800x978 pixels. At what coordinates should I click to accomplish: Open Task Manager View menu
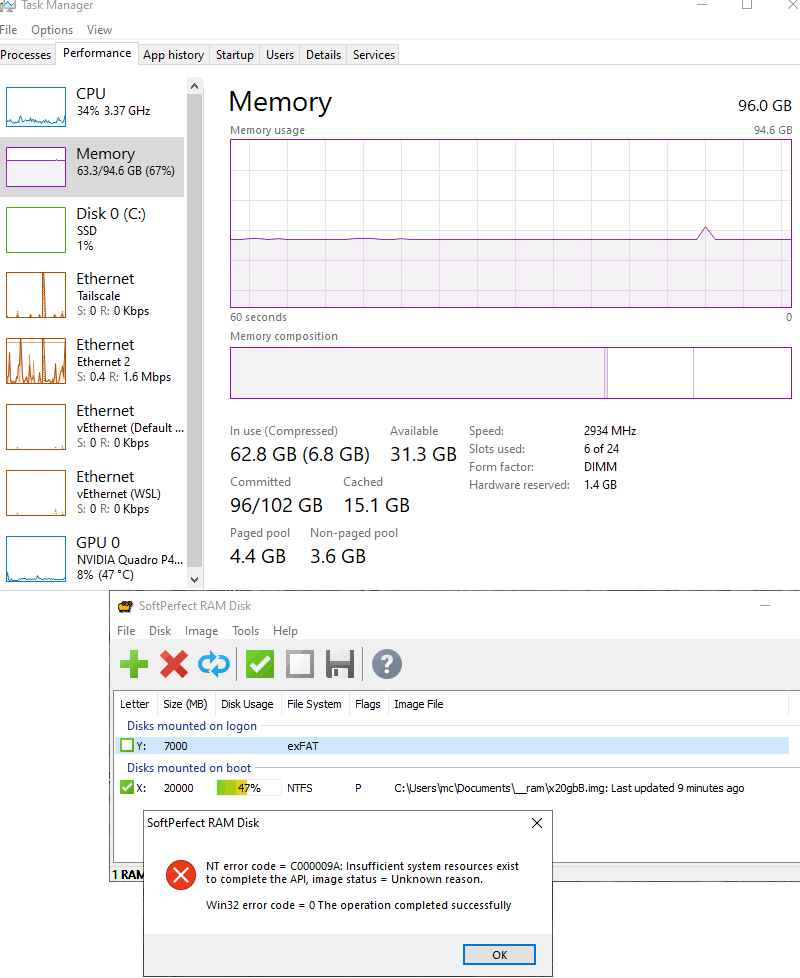pyautogui.click(x=99, y=30)
